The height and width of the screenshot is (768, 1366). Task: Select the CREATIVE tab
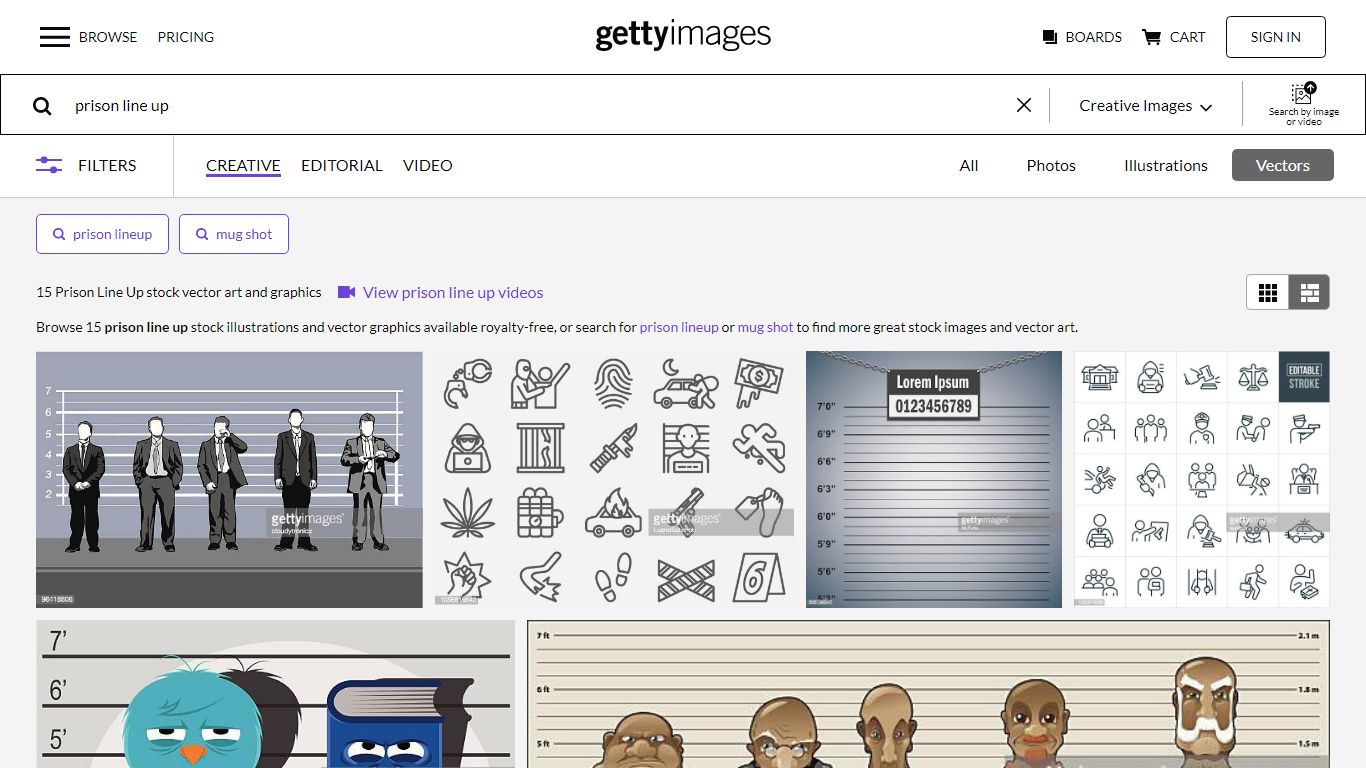(x=243, y=166)
